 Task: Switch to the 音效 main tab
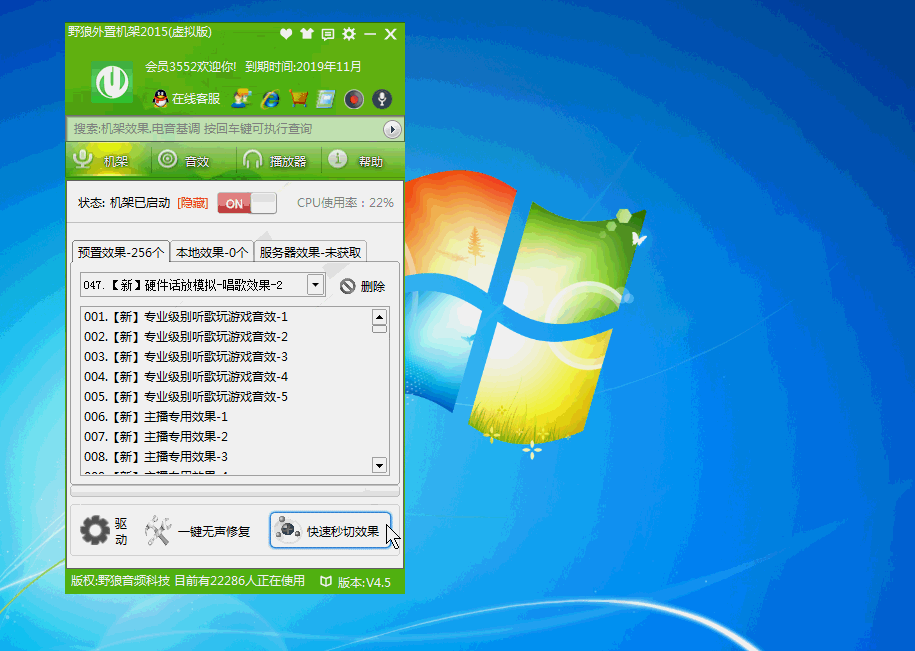(194, 160)
